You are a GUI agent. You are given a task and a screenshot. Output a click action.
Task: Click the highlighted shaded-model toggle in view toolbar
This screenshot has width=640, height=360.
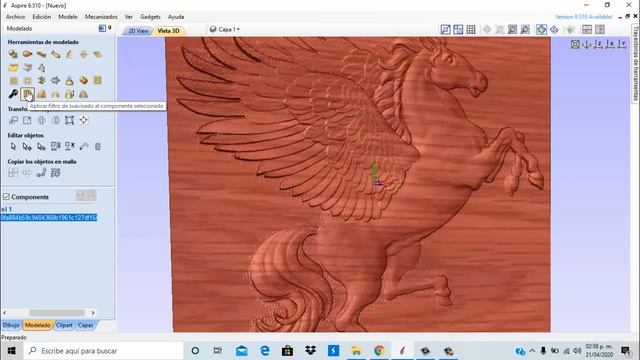tap(541, 29)
